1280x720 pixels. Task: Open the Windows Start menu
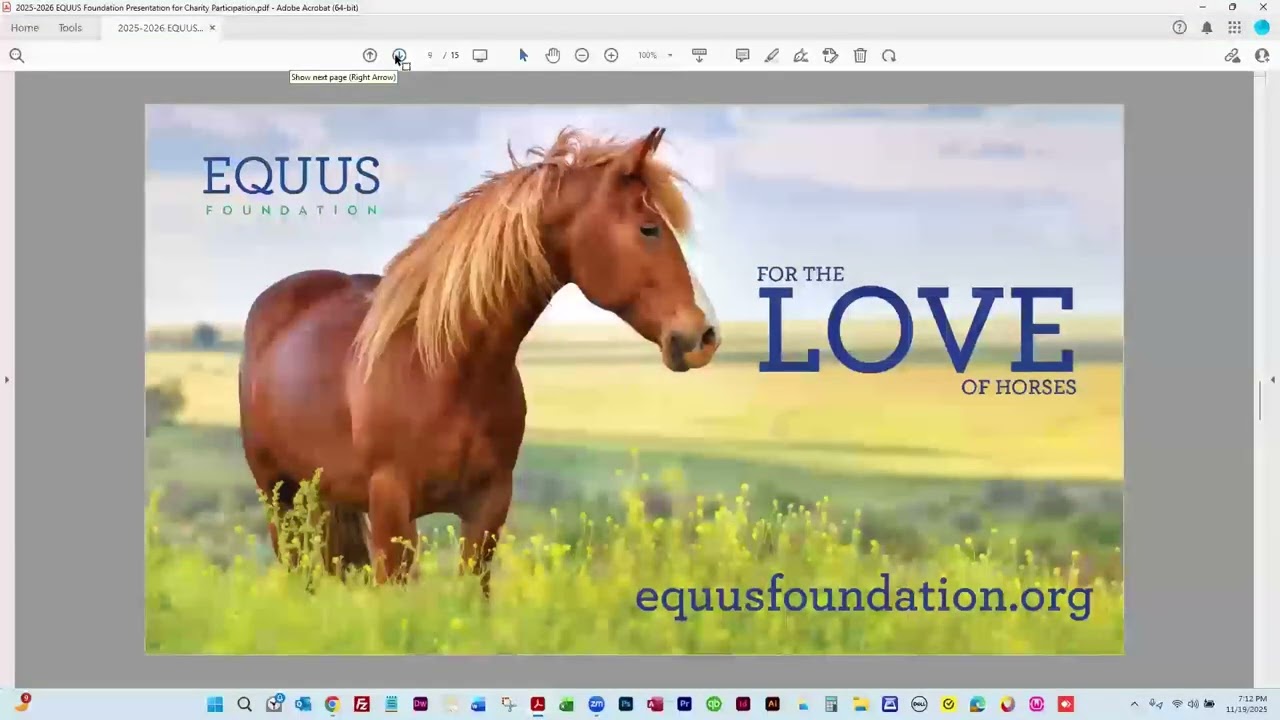pos(215,704)
